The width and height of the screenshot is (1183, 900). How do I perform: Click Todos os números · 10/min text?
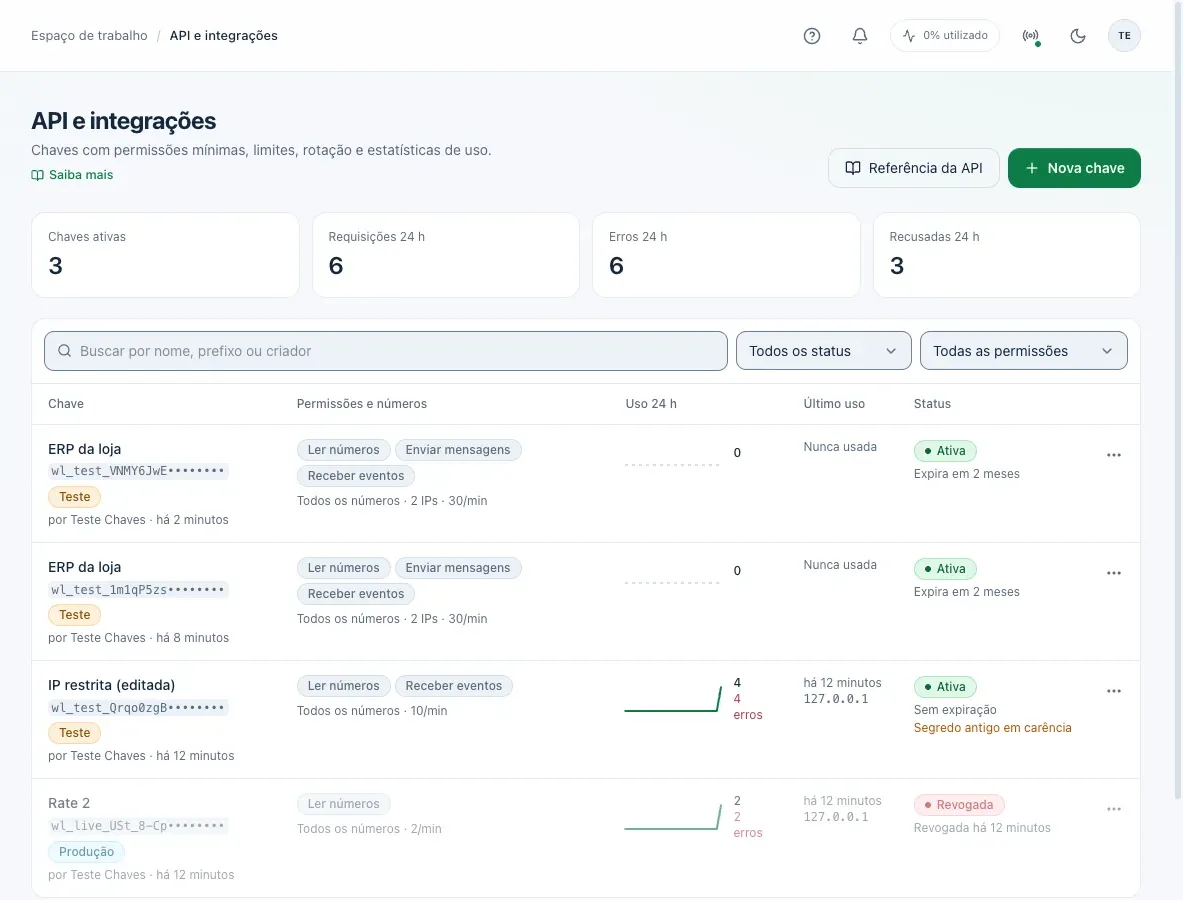(372, 711)
